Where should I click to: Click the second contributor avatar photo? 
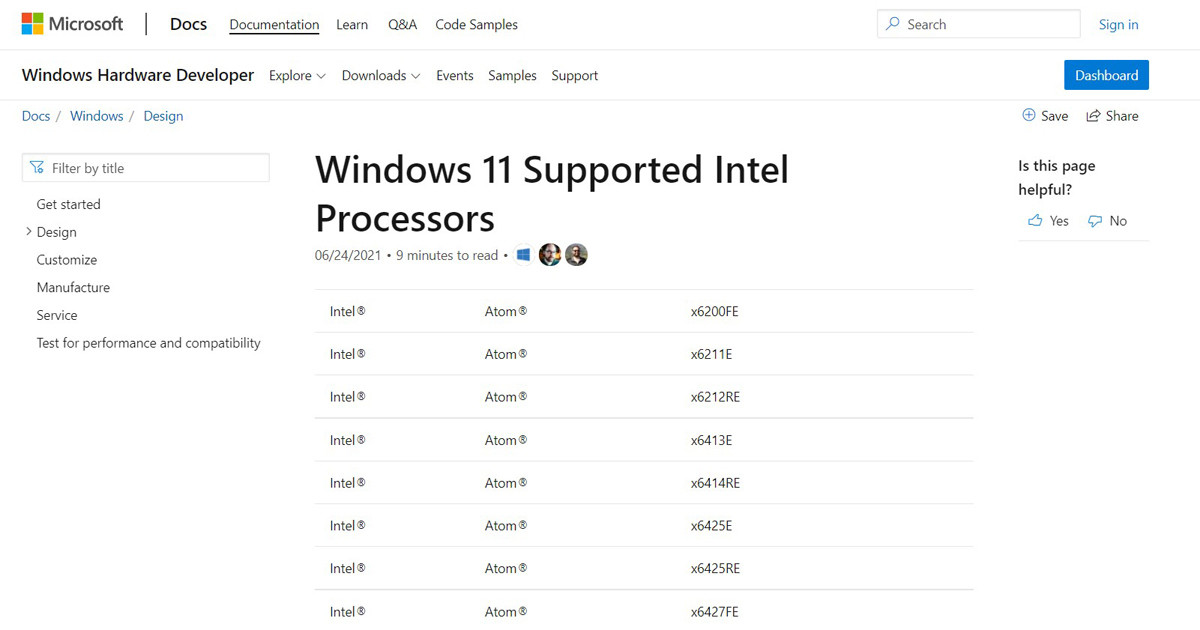[576, 255]
